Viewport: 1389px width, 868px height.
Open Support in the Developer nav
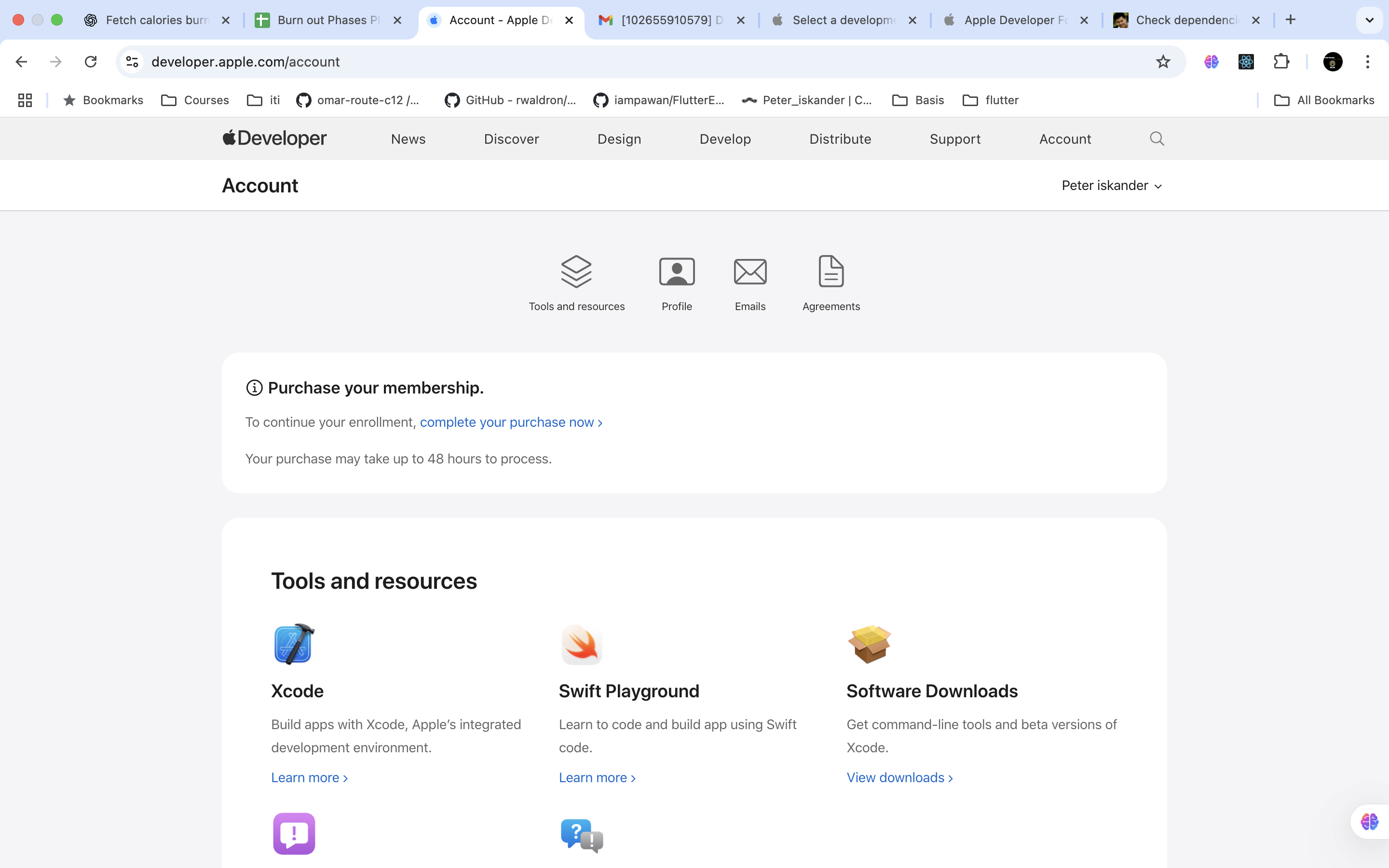(955, 139)
